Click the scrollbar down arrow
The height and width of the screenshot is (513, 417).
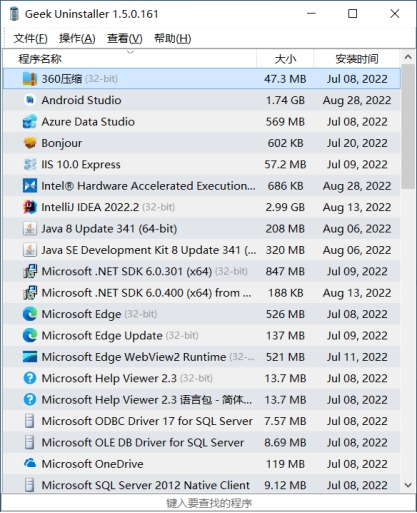[408, 485]
